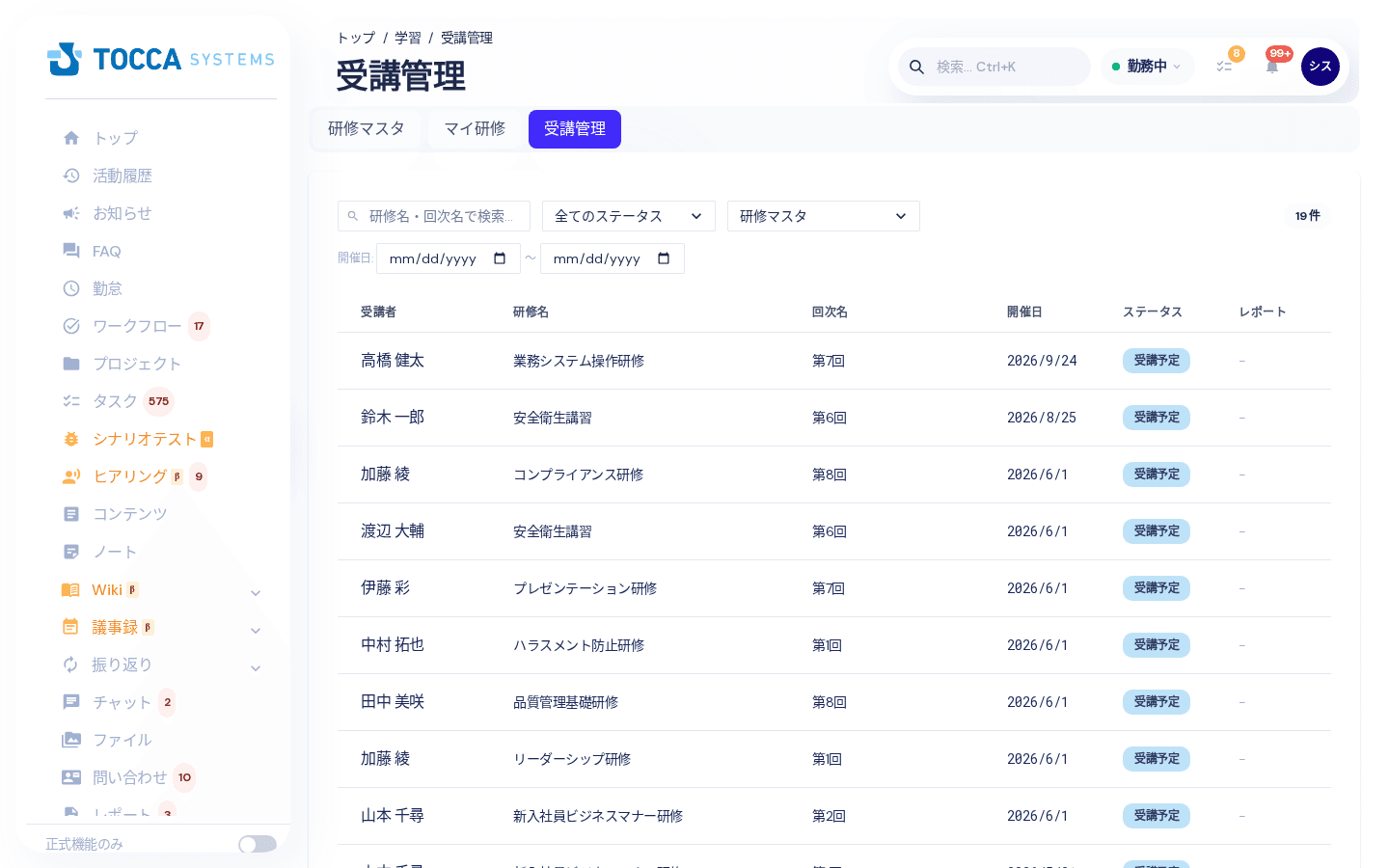Open トップ home icon in sidebar
1389x868 pixels.
(x=71, y=138)
